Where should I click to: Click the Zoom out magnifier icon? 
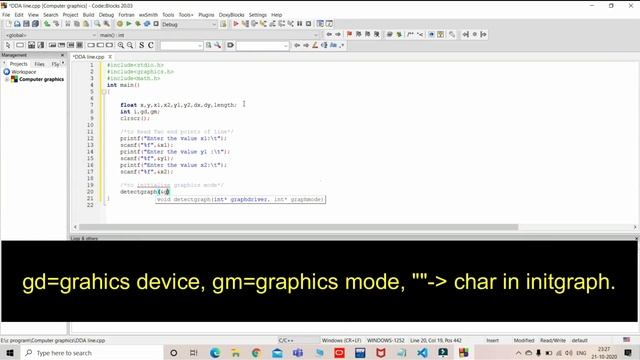pos(130,45)
